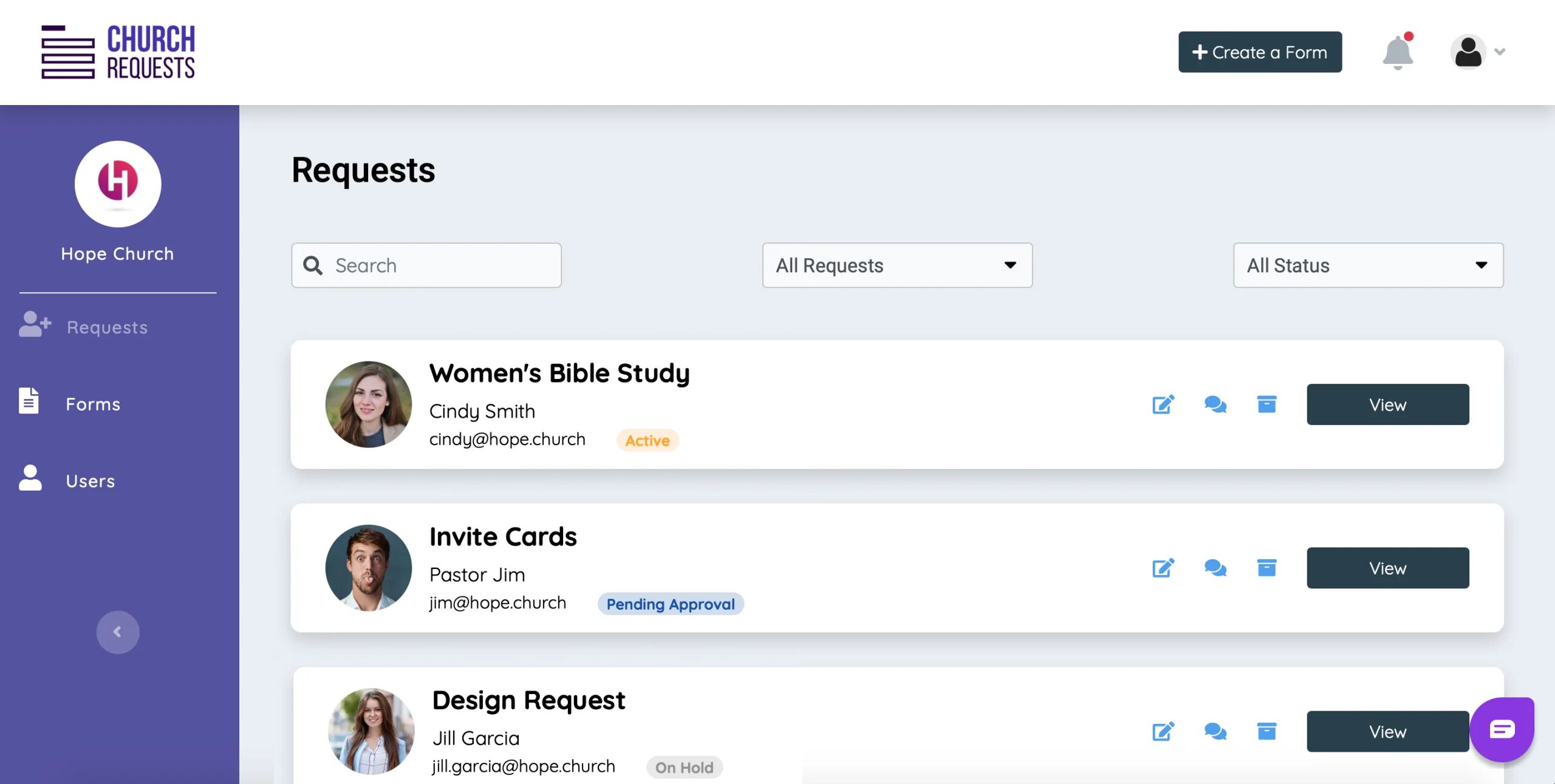The image size is (1555, 784).
Task: Open the purple chat widget bubble
Action: (1502, 729)
